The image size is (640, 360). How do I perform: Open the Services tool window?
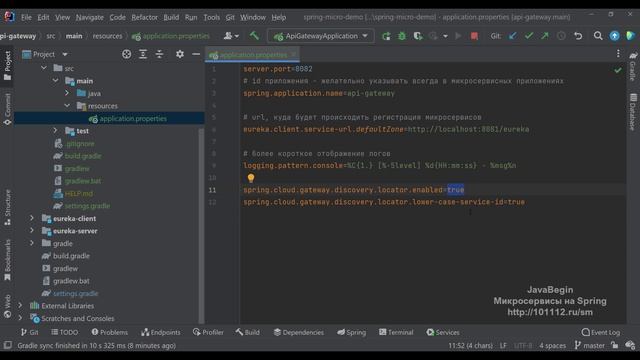pos(443,332)
